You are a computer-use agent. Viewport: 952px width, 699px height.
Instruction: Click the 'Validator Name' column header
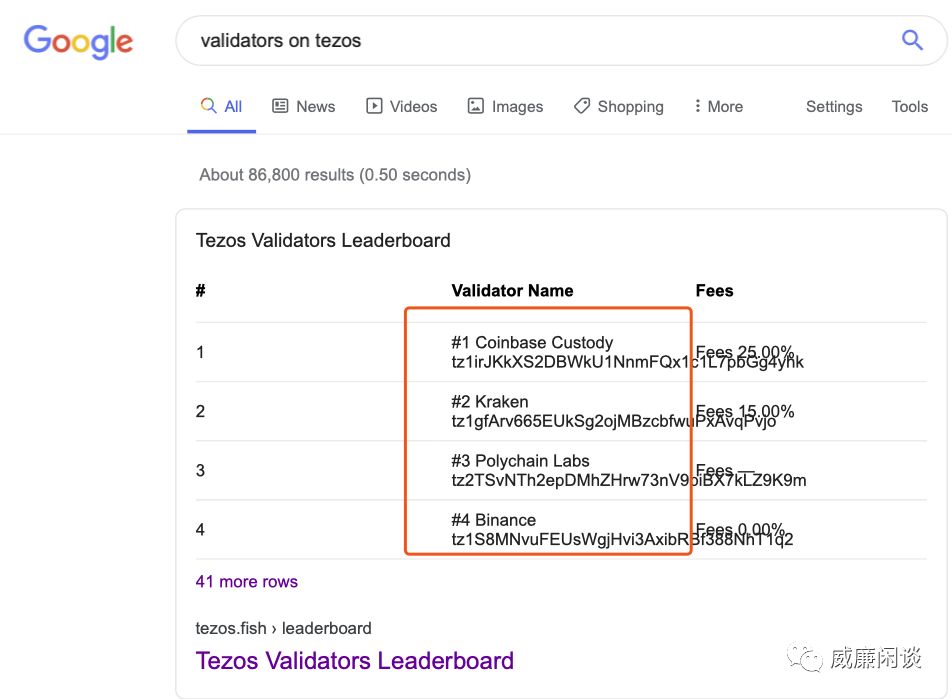pos(512,291)
